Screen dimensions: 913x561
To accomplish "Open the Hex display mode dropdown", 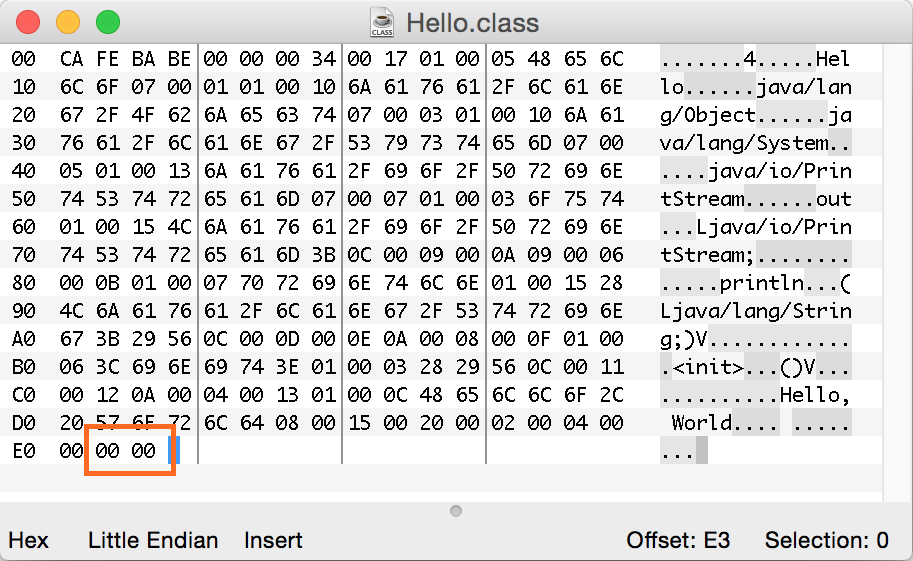I will [x=28, y=541].
